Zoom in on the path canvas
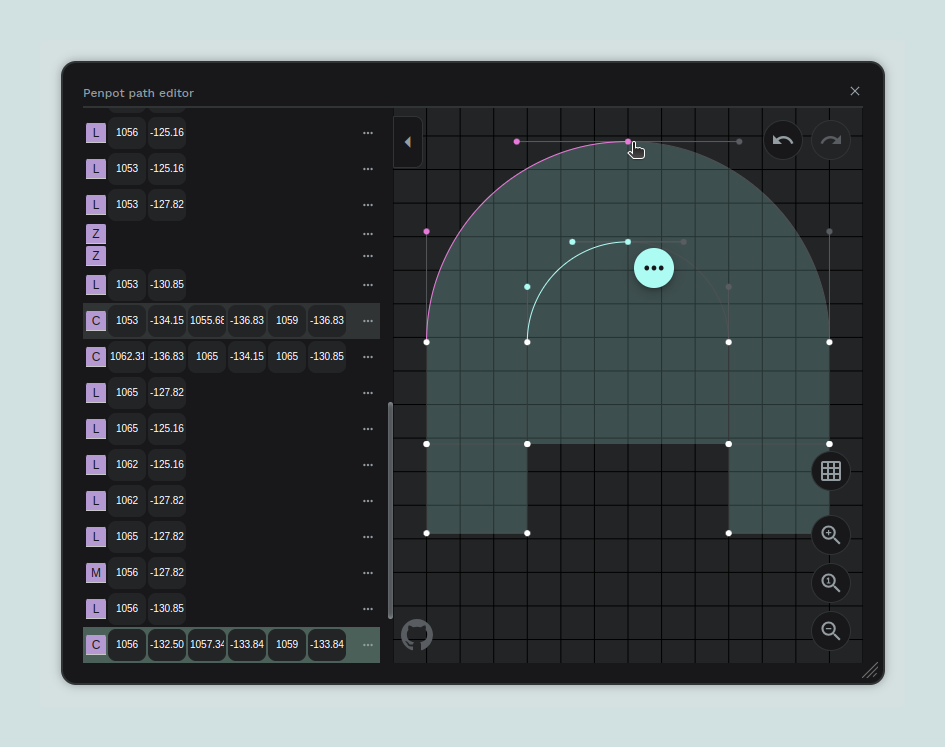This screenshot has height=747, width=945. coord(830,535)
